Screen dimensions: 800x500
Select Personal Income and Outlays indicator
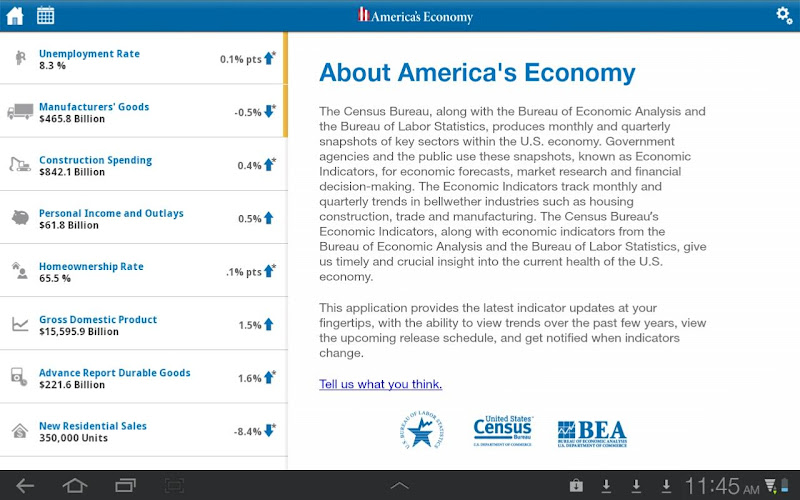coord(143,217)
